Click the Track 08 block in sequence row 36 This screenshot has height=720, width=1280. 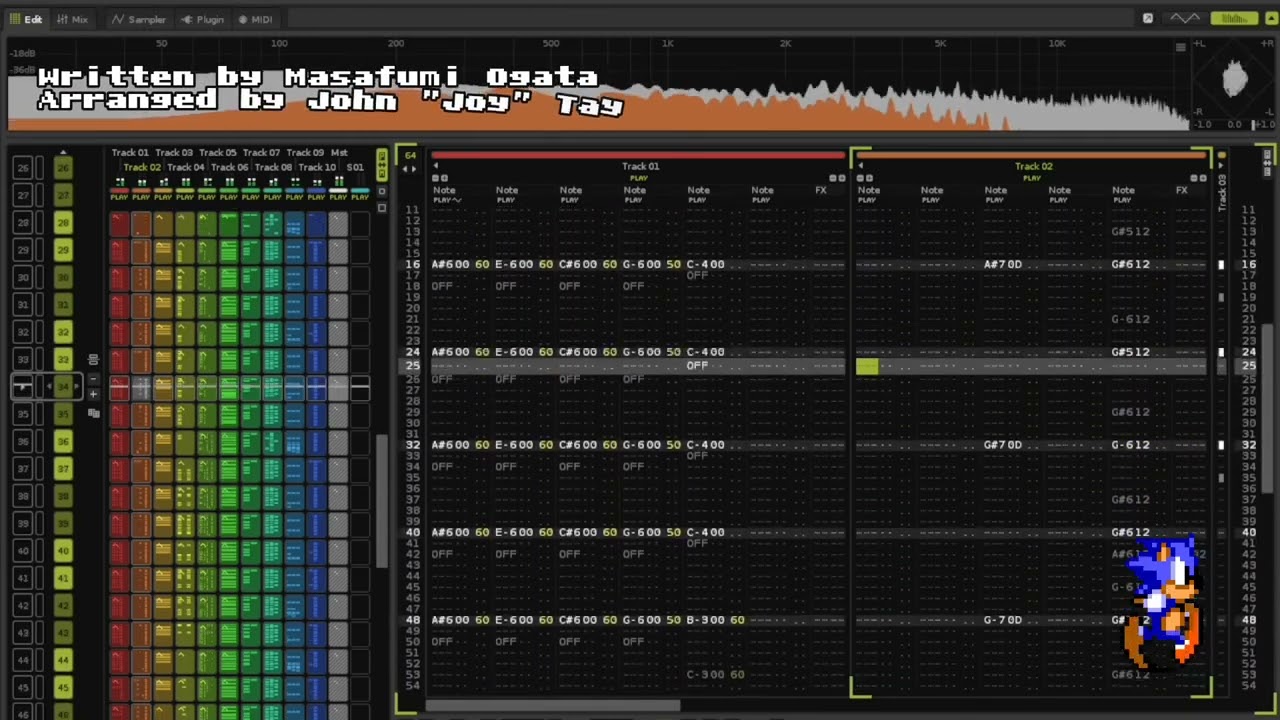tap(273, 441)
